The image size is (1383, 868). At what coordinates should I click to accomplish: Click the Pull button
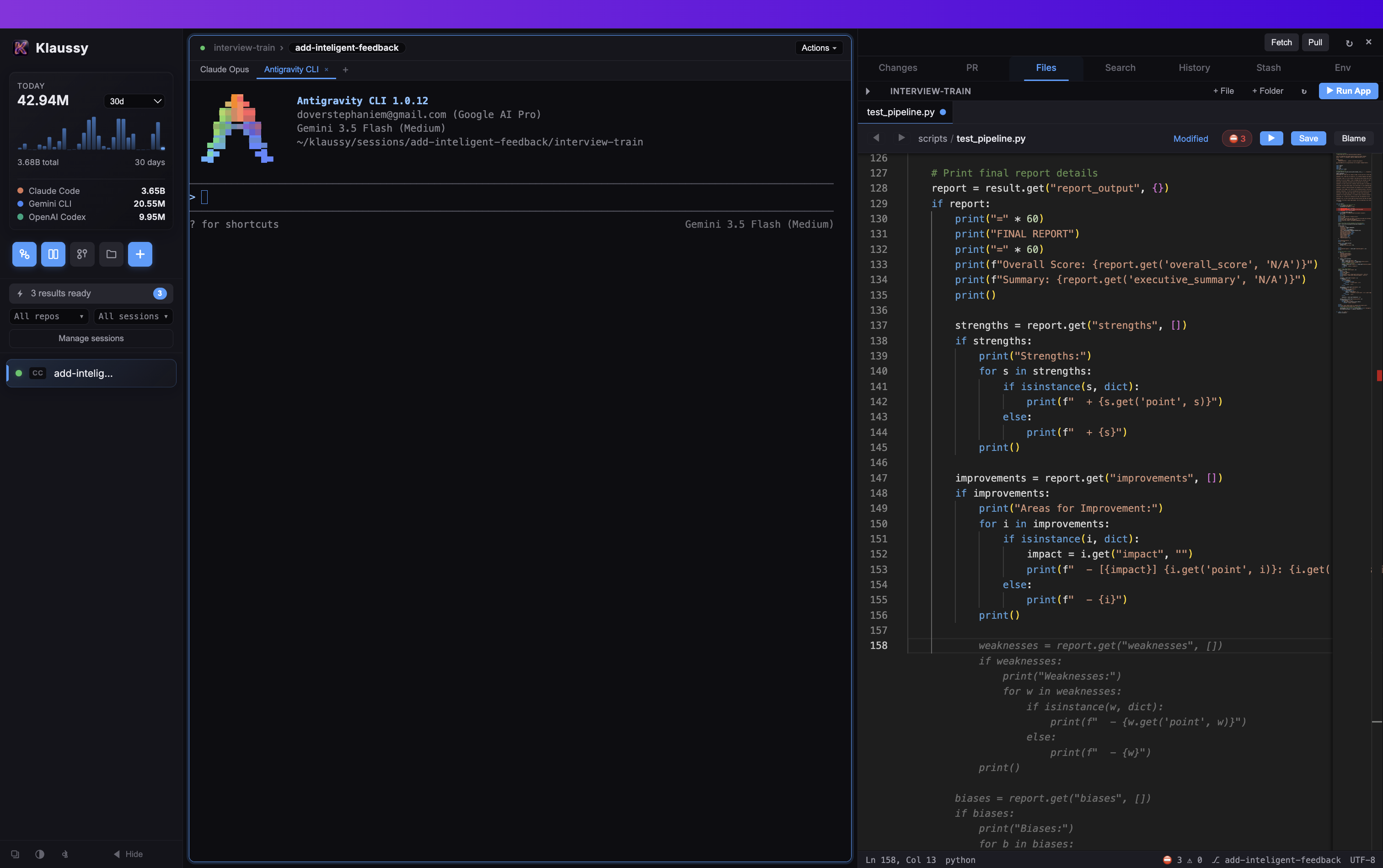coord(1315,43)
